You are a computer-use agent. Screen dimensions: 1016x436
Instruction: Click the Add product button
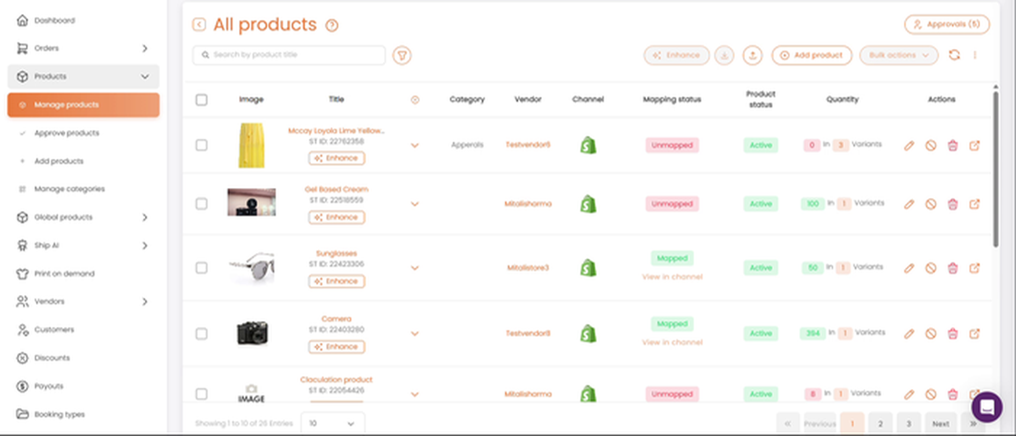(x=811, y=56)
